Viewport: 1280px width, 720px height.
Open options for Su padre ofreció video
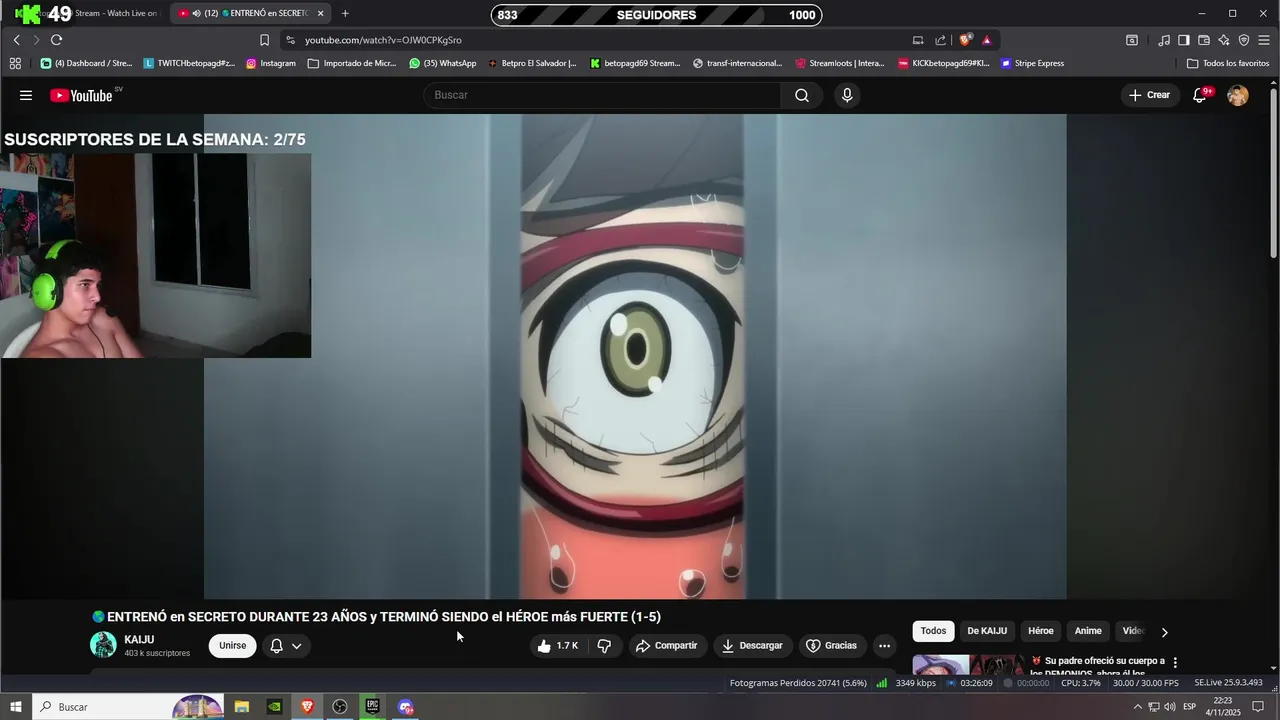[x=1175, y=663]
